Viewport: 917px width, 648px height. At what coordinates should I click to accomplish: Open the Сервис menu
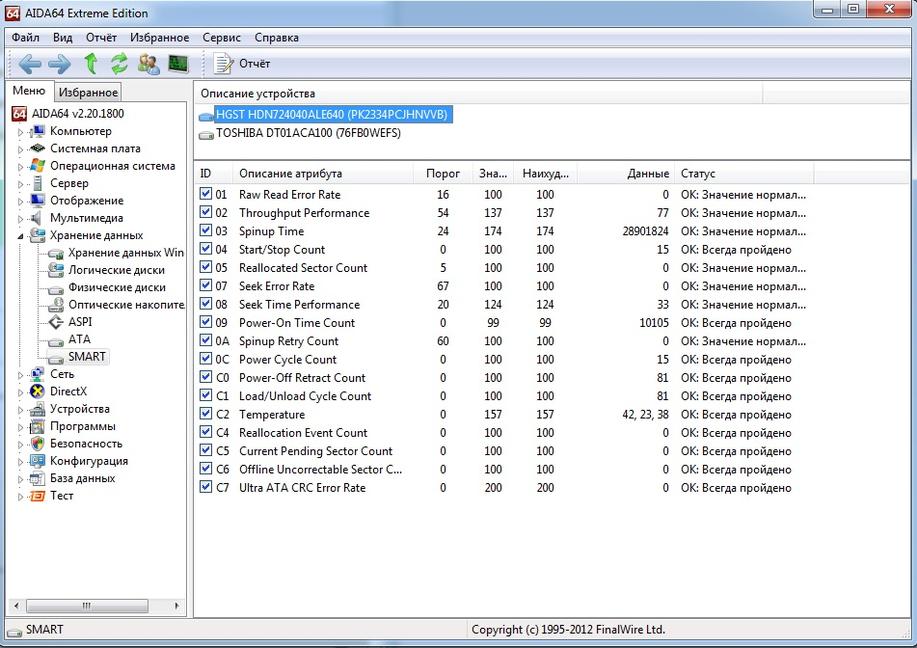(x=222, y=37)
